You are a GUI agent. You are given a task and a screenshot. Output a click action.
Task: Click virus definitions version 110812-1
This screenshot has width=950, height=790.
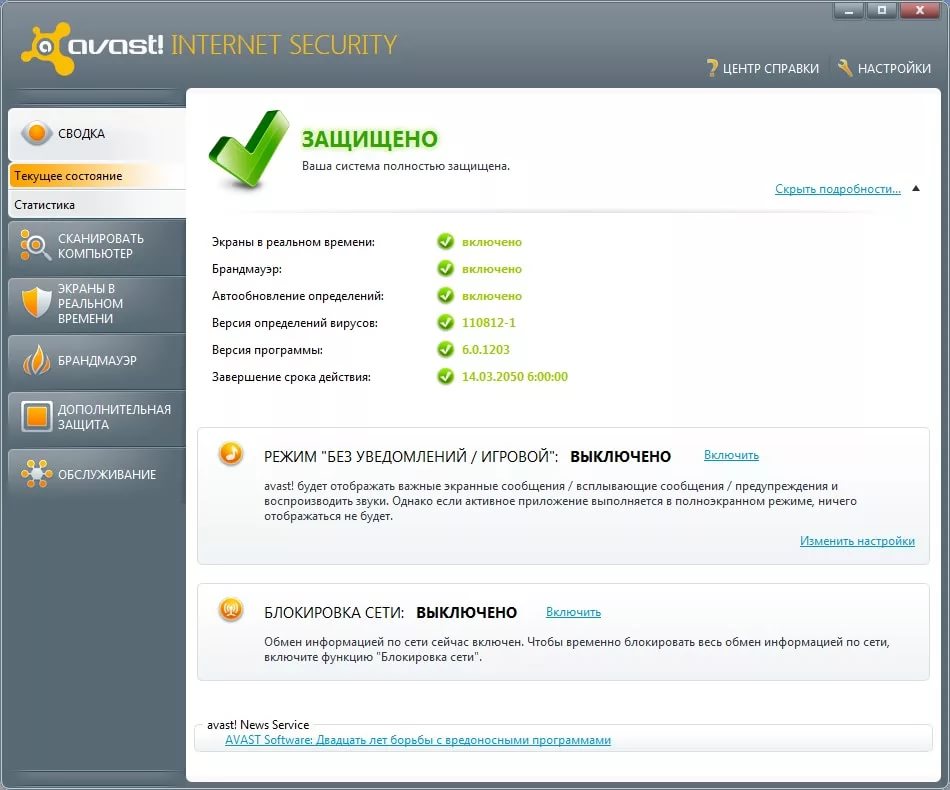click(x=488, y=322)
